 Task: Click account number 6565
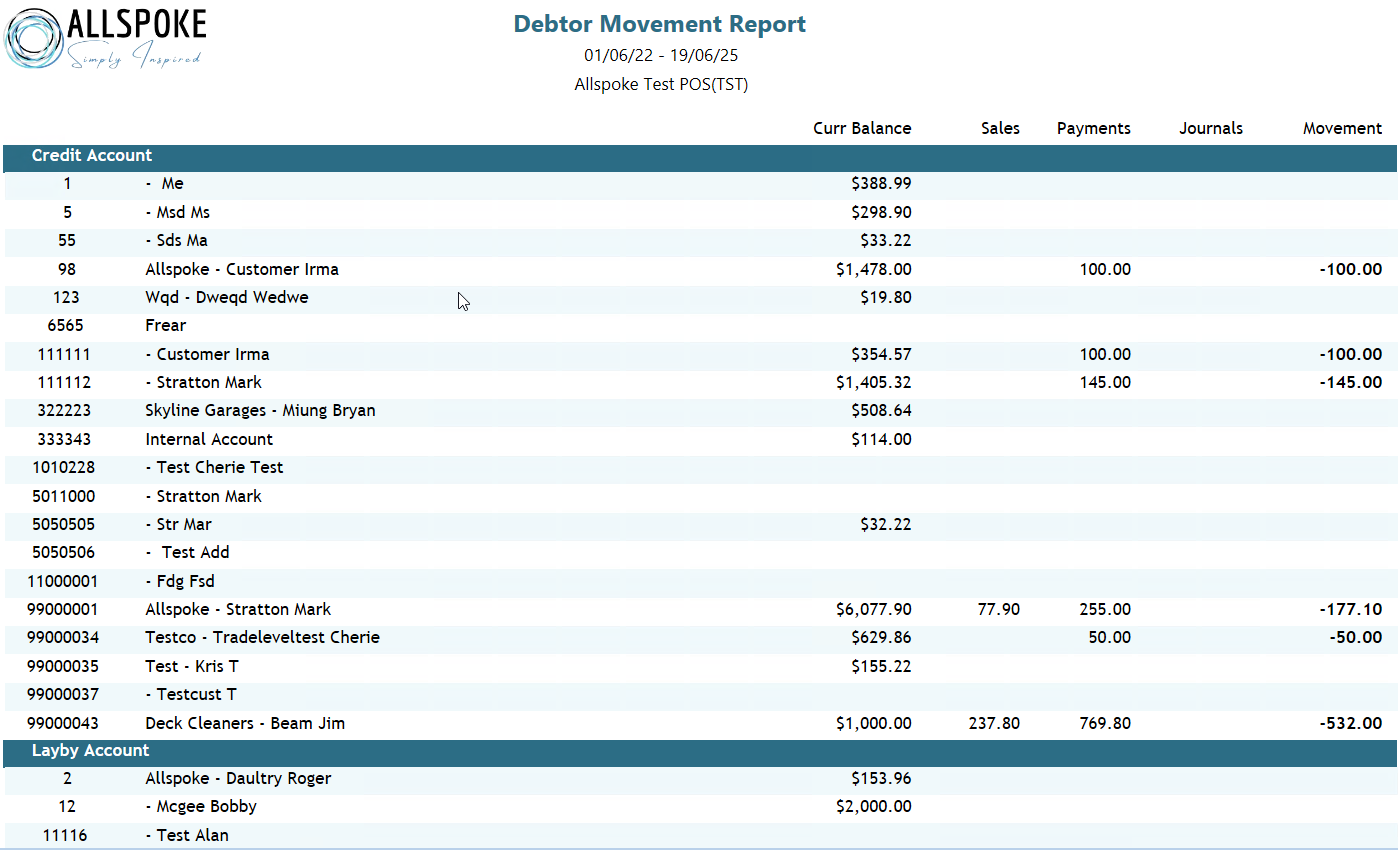(x=66, y=325)
